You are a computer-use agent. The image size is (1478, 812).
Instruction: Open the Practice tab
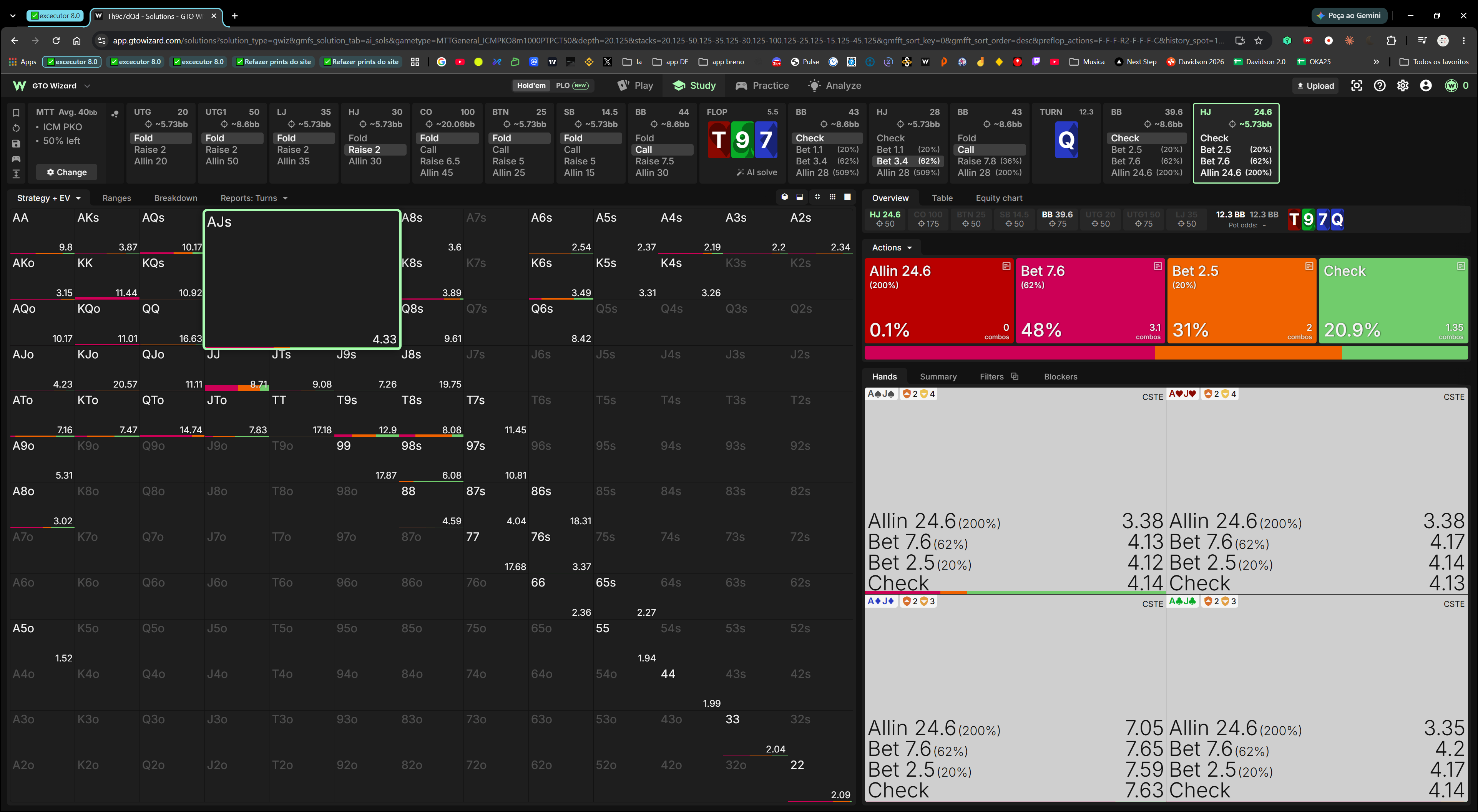[x=762, y=85]
